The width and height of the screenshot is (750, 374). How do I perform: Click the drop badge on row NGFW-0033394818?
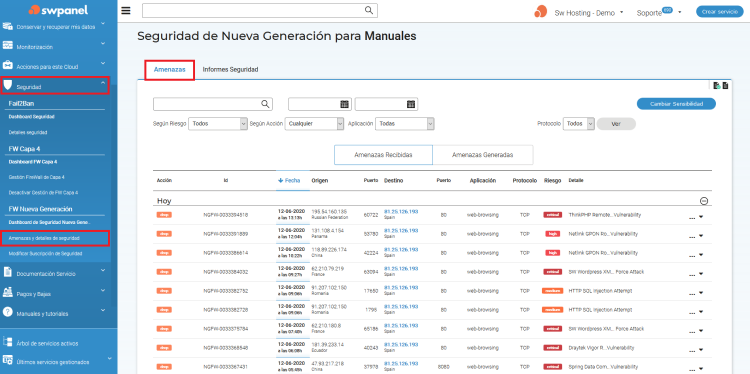[x=164, y=215]
